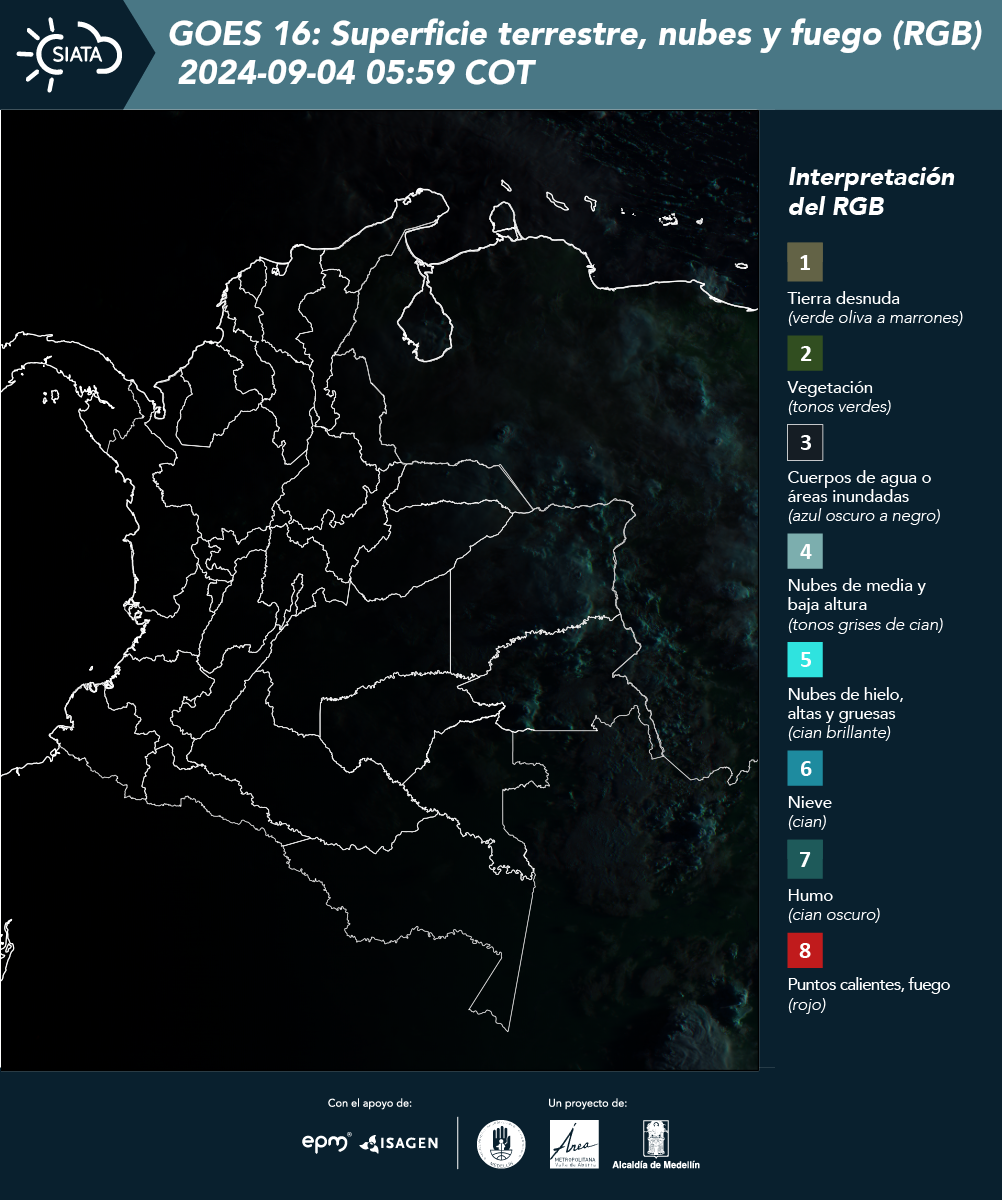This screenshot has height=1200, width=1002.
Task: Click the round Medellín seal logo
Action: tap(501, 1144)
